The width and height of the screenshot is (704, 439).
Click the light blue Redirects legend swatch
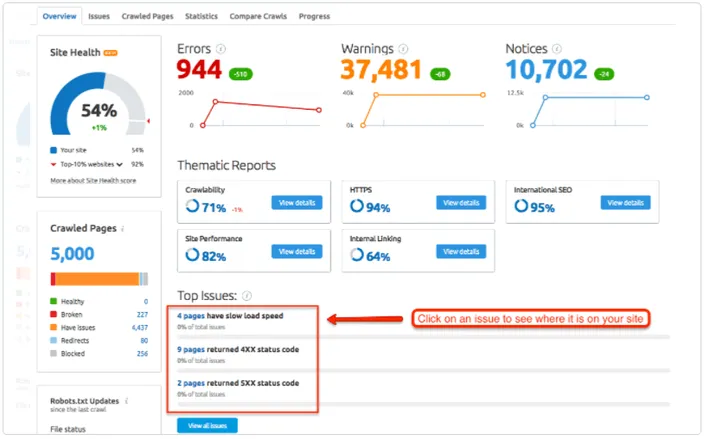pyautogui.click(x=53, y=340)
